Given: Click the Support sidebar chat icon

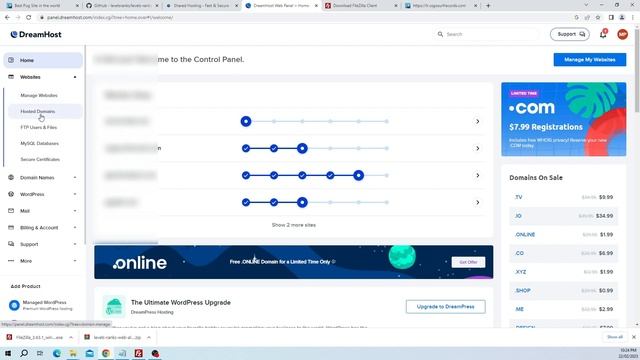Looking at the screenshot, I should click(11, 244).
